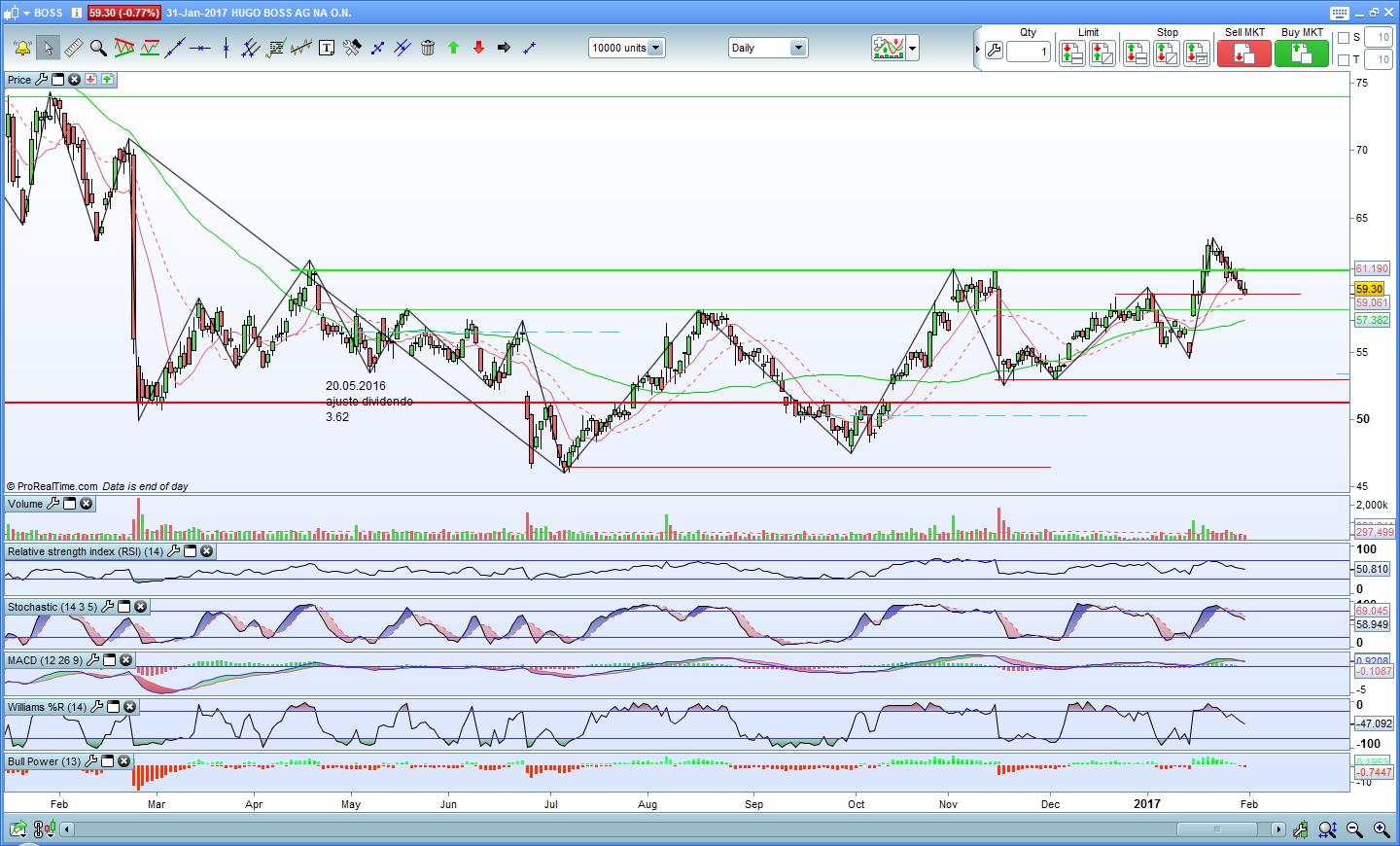Click the third Stop order button
This screenshot has width=1400, height=846.
[1197, 53]
